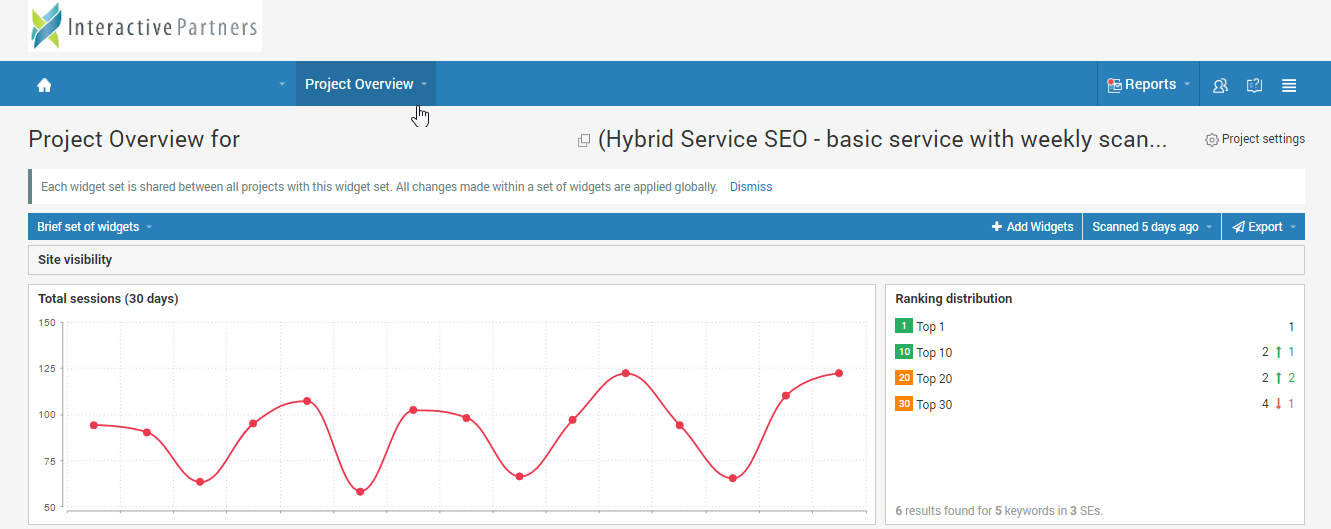Image resolution: width=1331 pixels, height=529 pixels.
Task: Click the Project settings gear icon
Action: (1212, 140)
